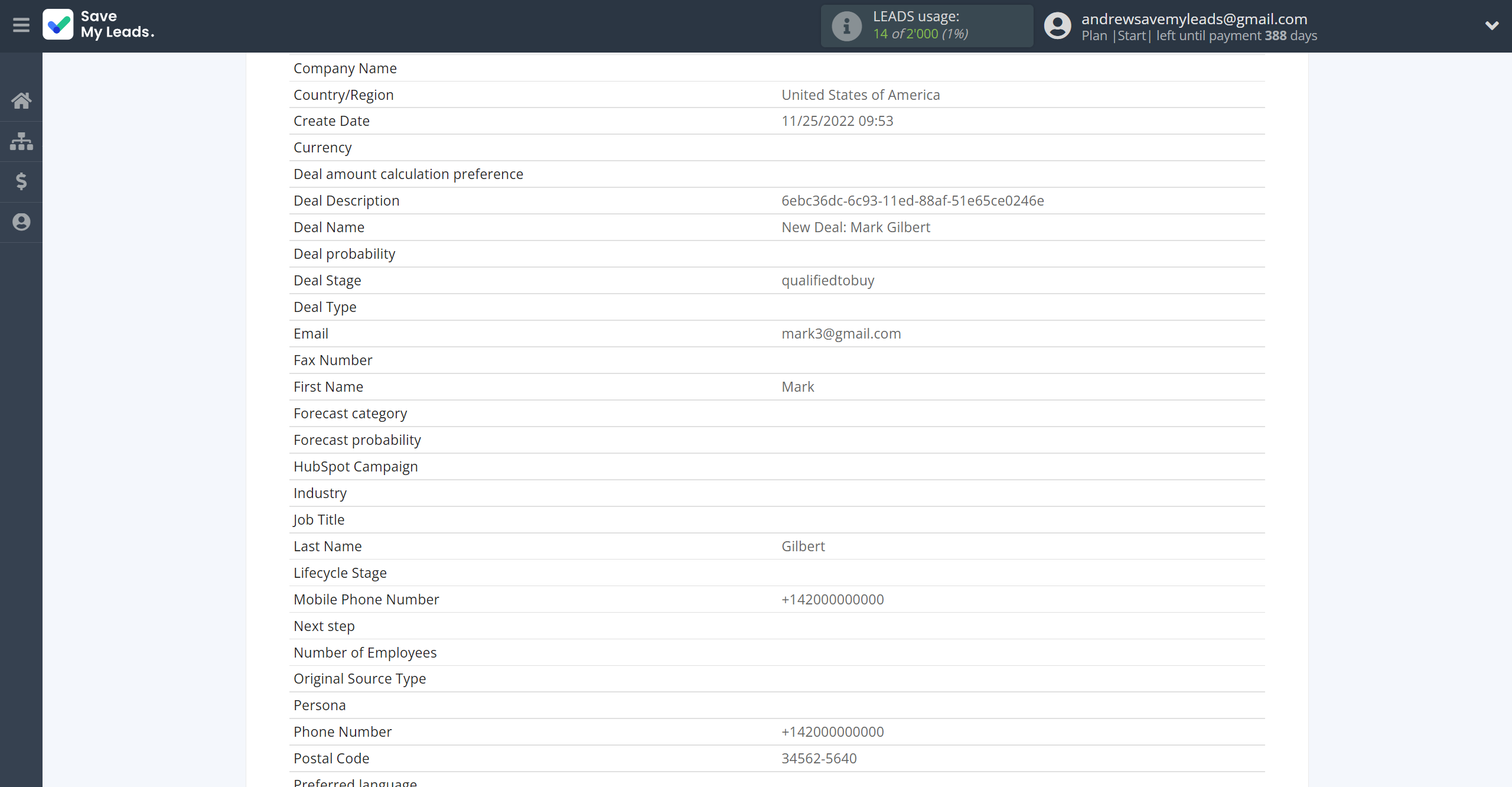Select the Deal Description ID value

[x=913, y=201]
